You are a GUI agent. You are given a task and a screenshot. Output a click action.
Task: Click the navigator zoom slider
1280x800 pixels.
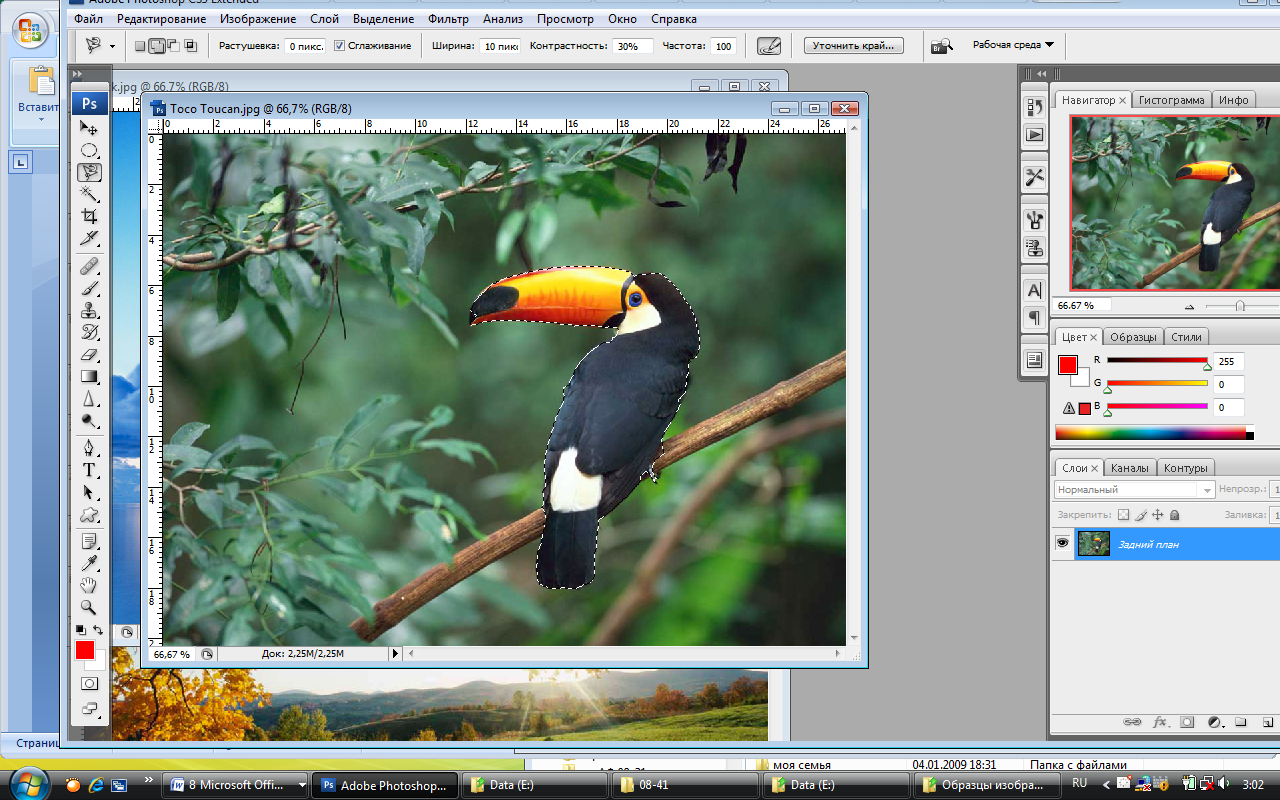point(1241,306)
